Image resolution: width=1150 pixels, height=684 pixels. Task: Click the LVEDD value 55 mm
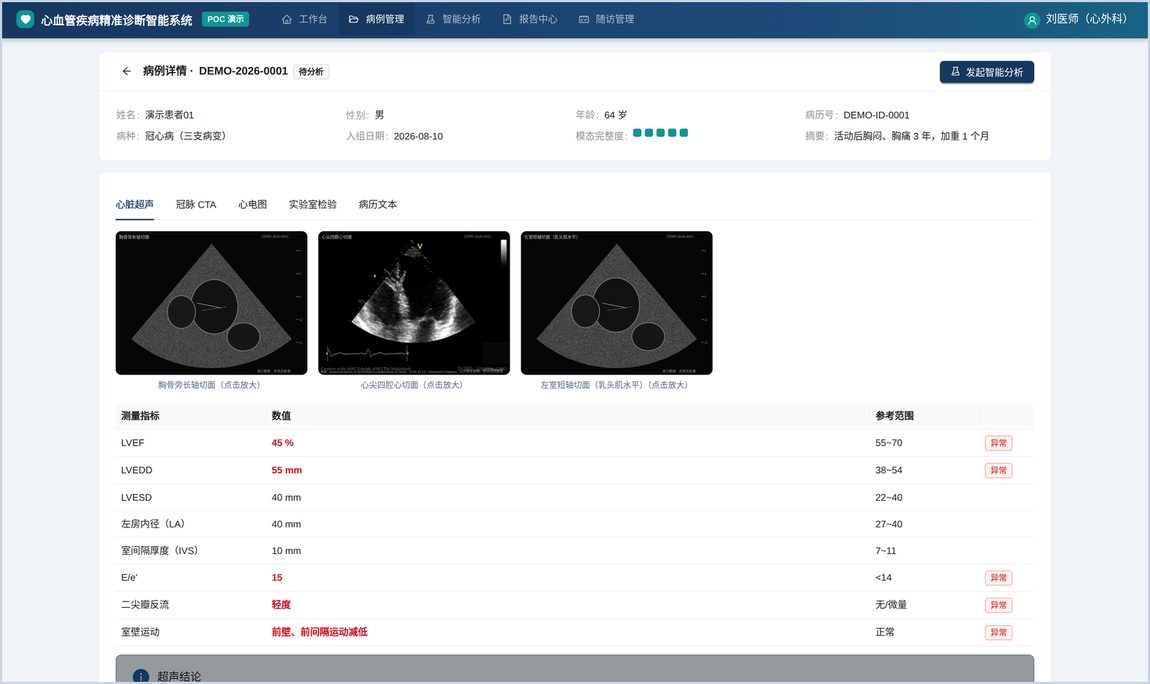287,470
